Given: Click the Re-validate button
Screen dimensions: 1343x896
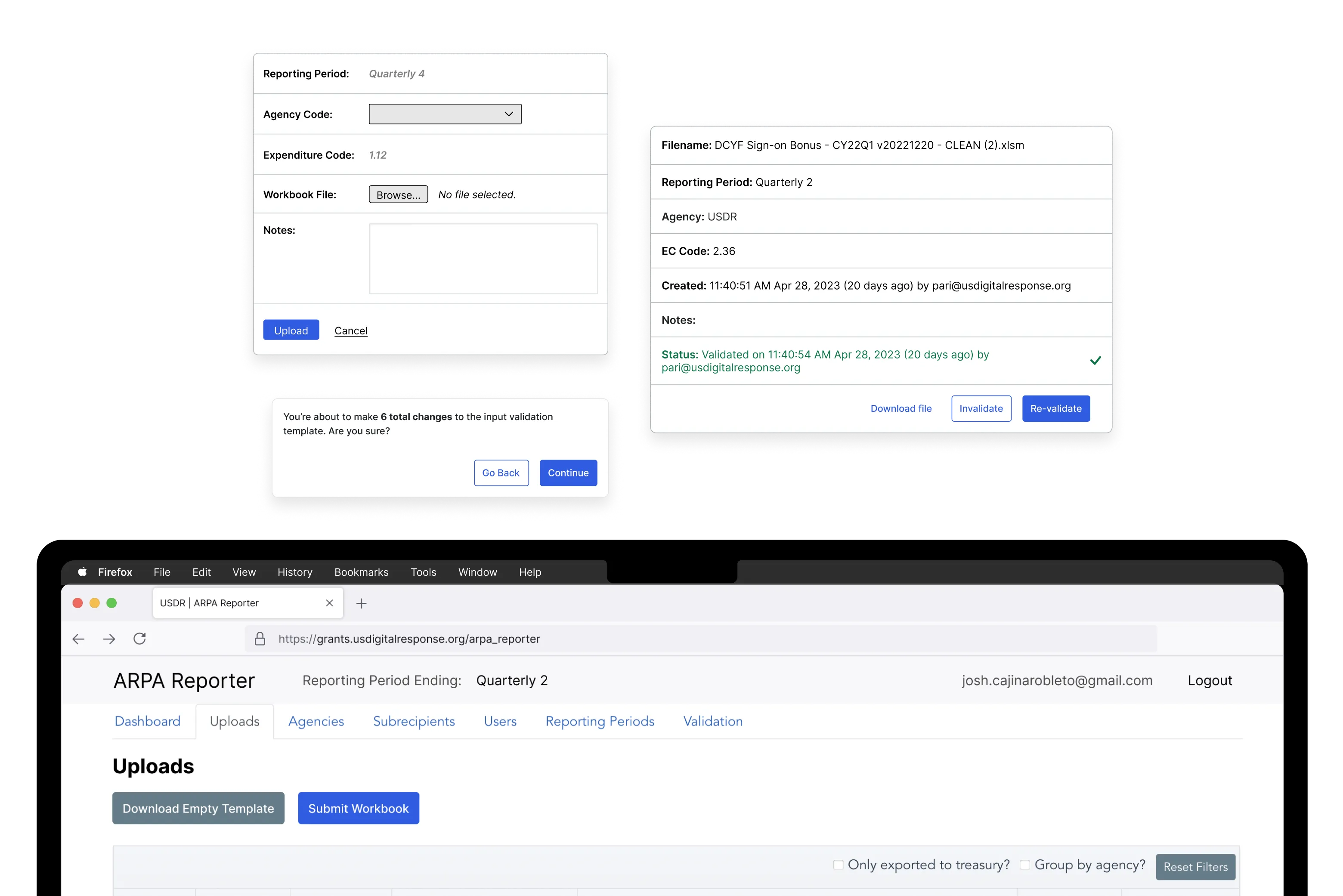Looking at the screenshot, I should (1056, 408).
